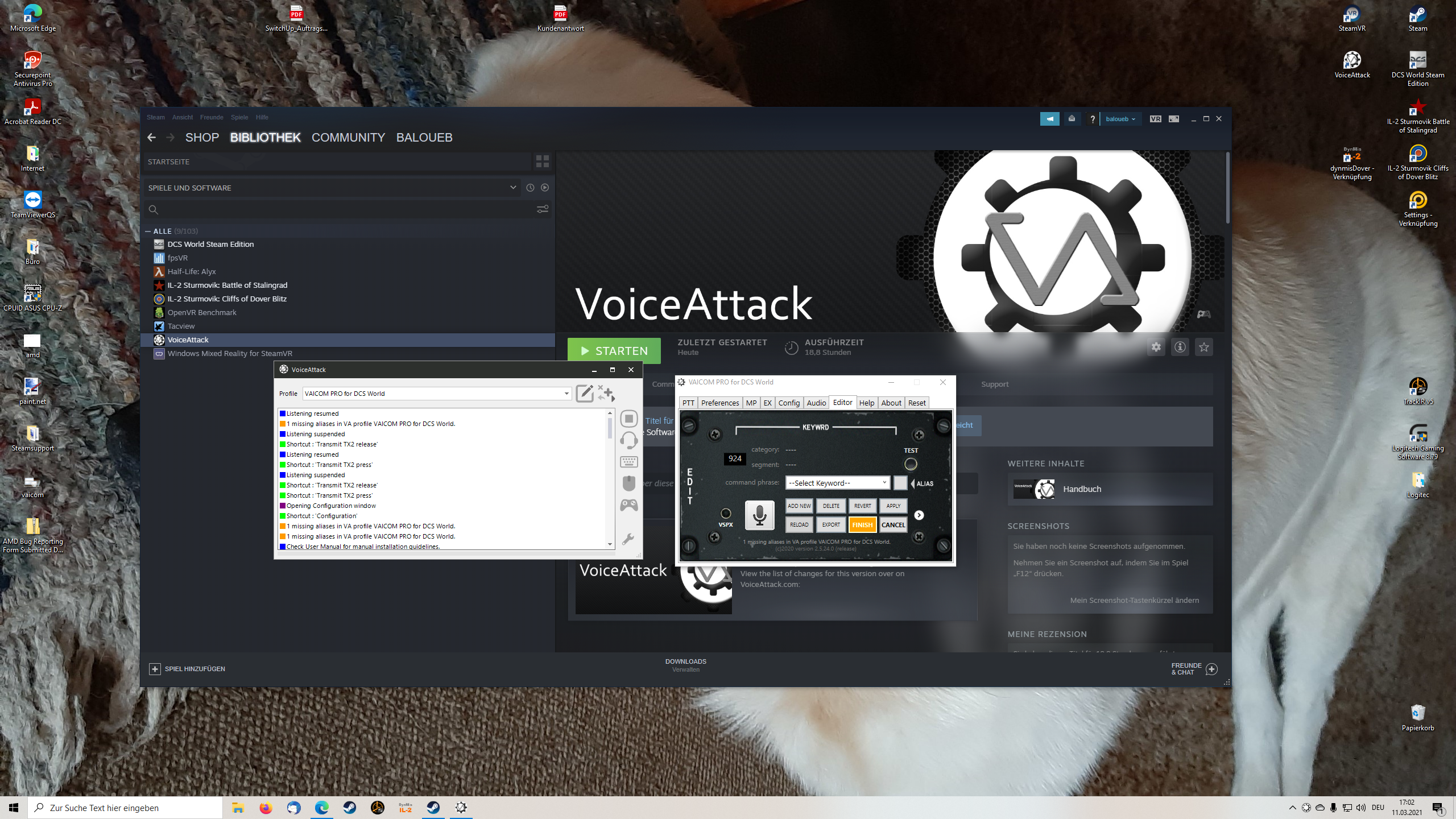Switch to the PTT tab in VAICOM
The height and width of the screenshot is (819, 1456).
pyautogui.click(x=688, y=403)
